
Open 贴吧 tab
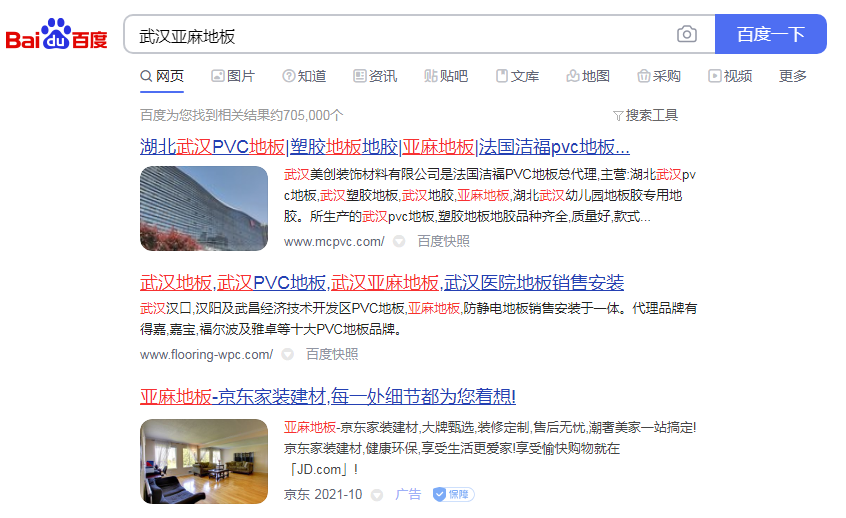[446, 76]
